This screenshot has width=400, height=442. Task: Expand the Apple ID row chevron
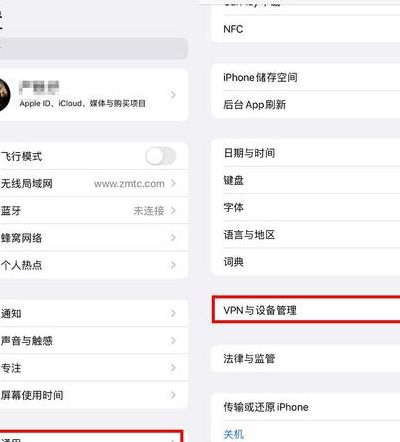[173, 95]
